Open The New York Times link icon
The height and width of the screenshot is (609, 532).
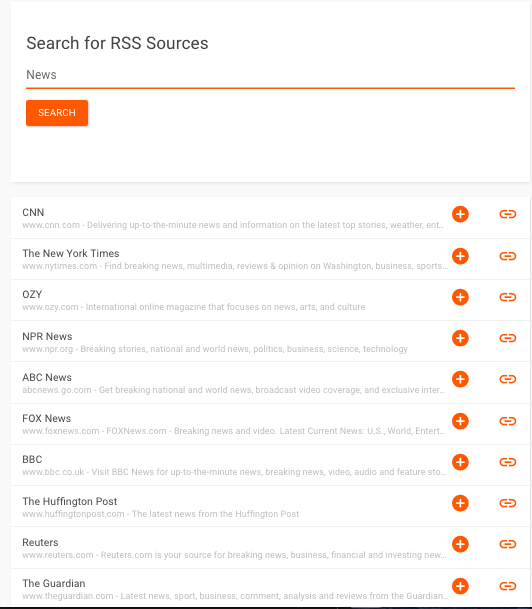[x=508, y=256]
